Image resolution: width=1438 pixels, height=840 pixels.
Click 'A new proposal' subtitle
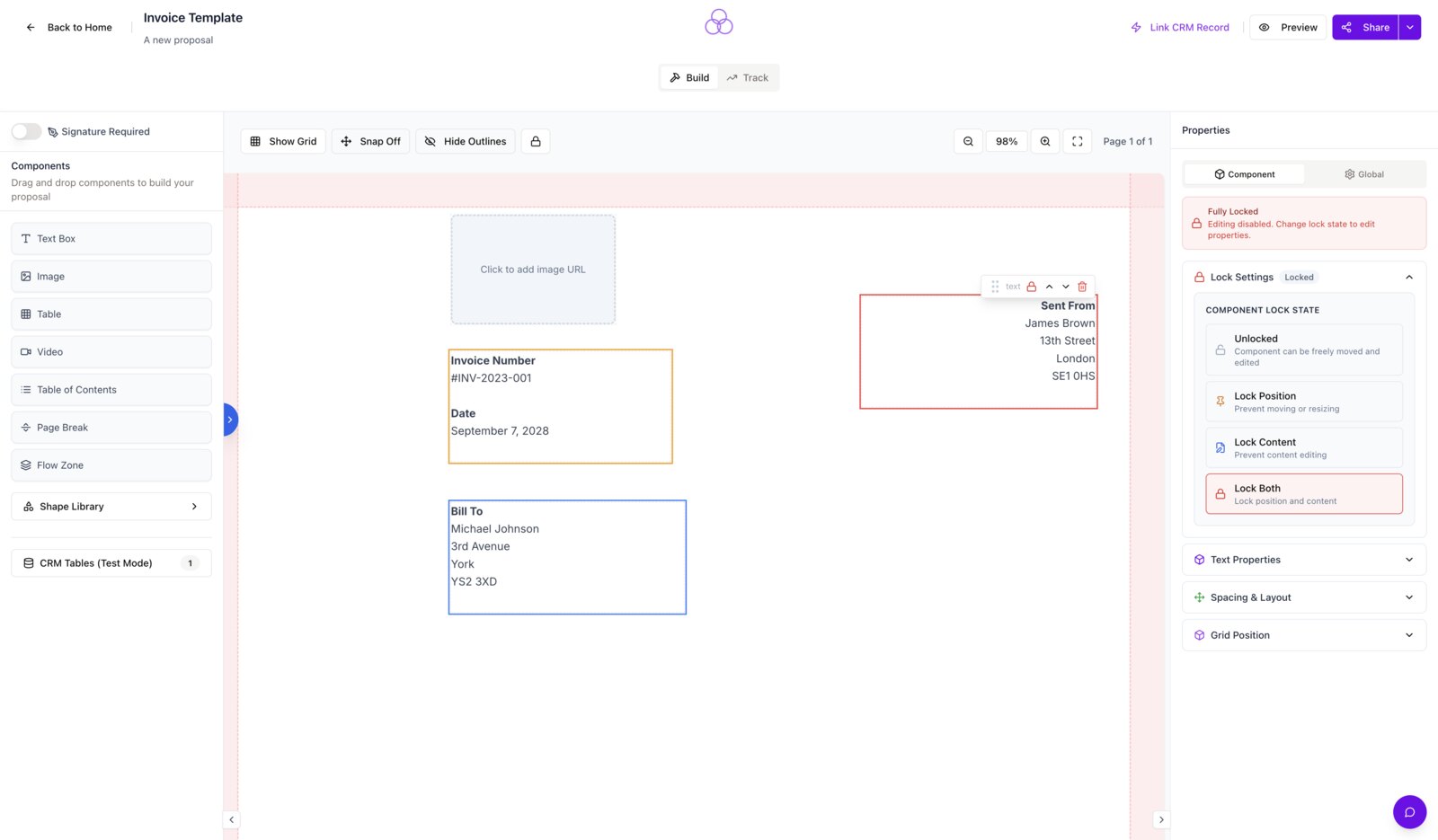[178, 40]
